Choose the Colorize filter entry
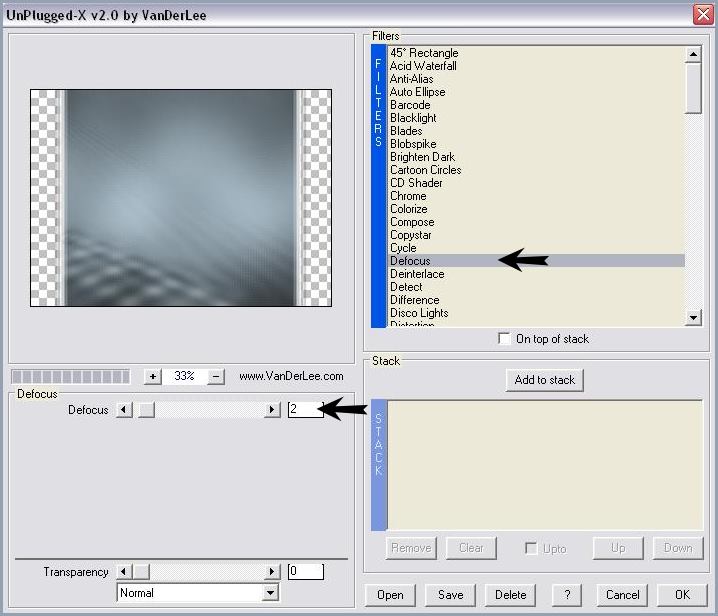The width and height of the screenshot is (718, 616). [x=408, y=209]
